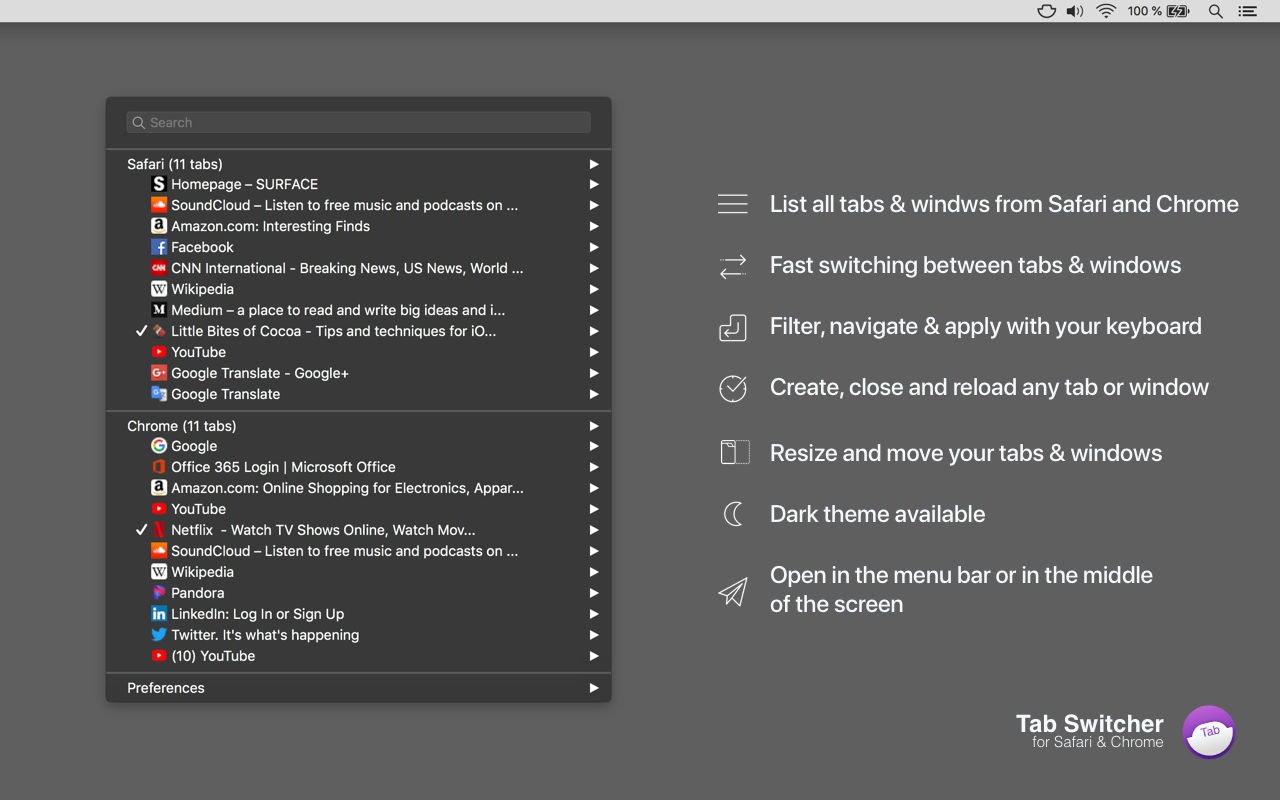Image resolution: width=1280 pixels, height=800 pixels.
Task: Expand the Preferences disclosure arrow
Action: [x=594, y=688]
